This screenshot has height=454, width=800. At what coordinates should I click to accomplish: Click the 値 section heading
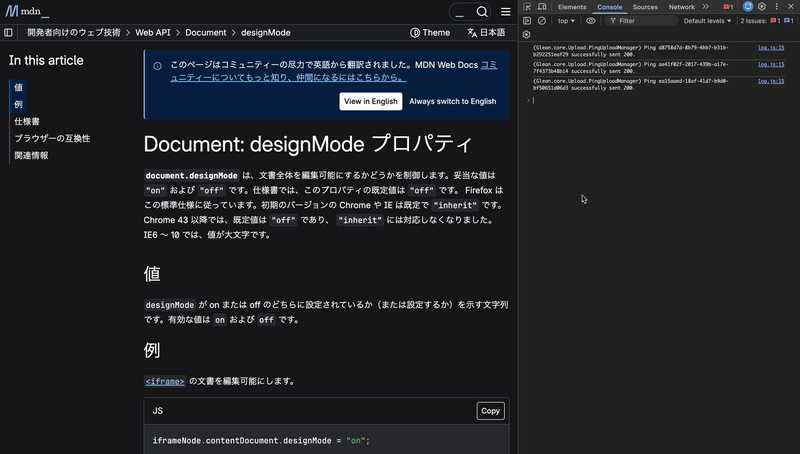(152, 274)
